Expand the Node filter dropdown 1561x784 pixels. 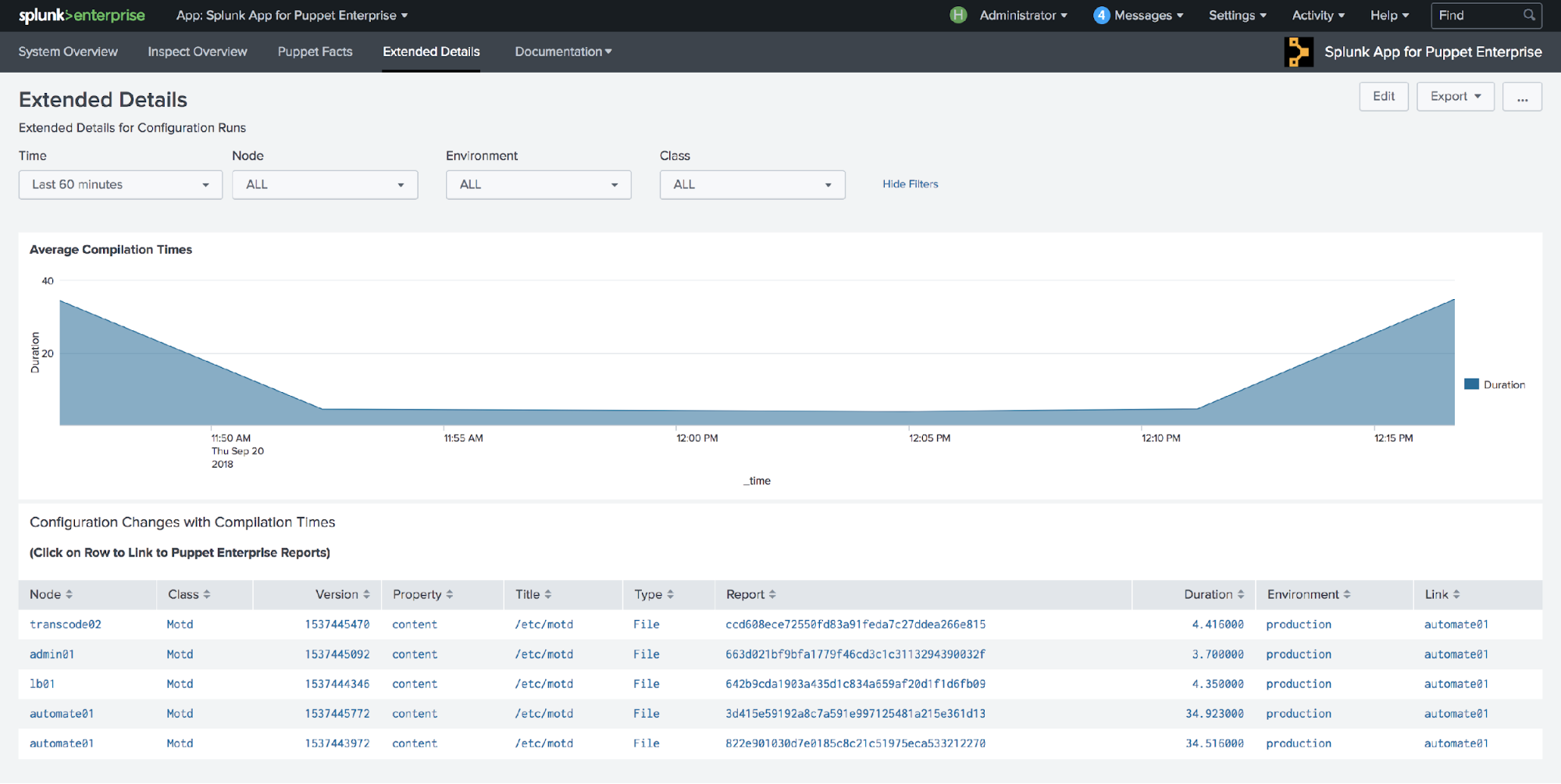coord(325,185)
